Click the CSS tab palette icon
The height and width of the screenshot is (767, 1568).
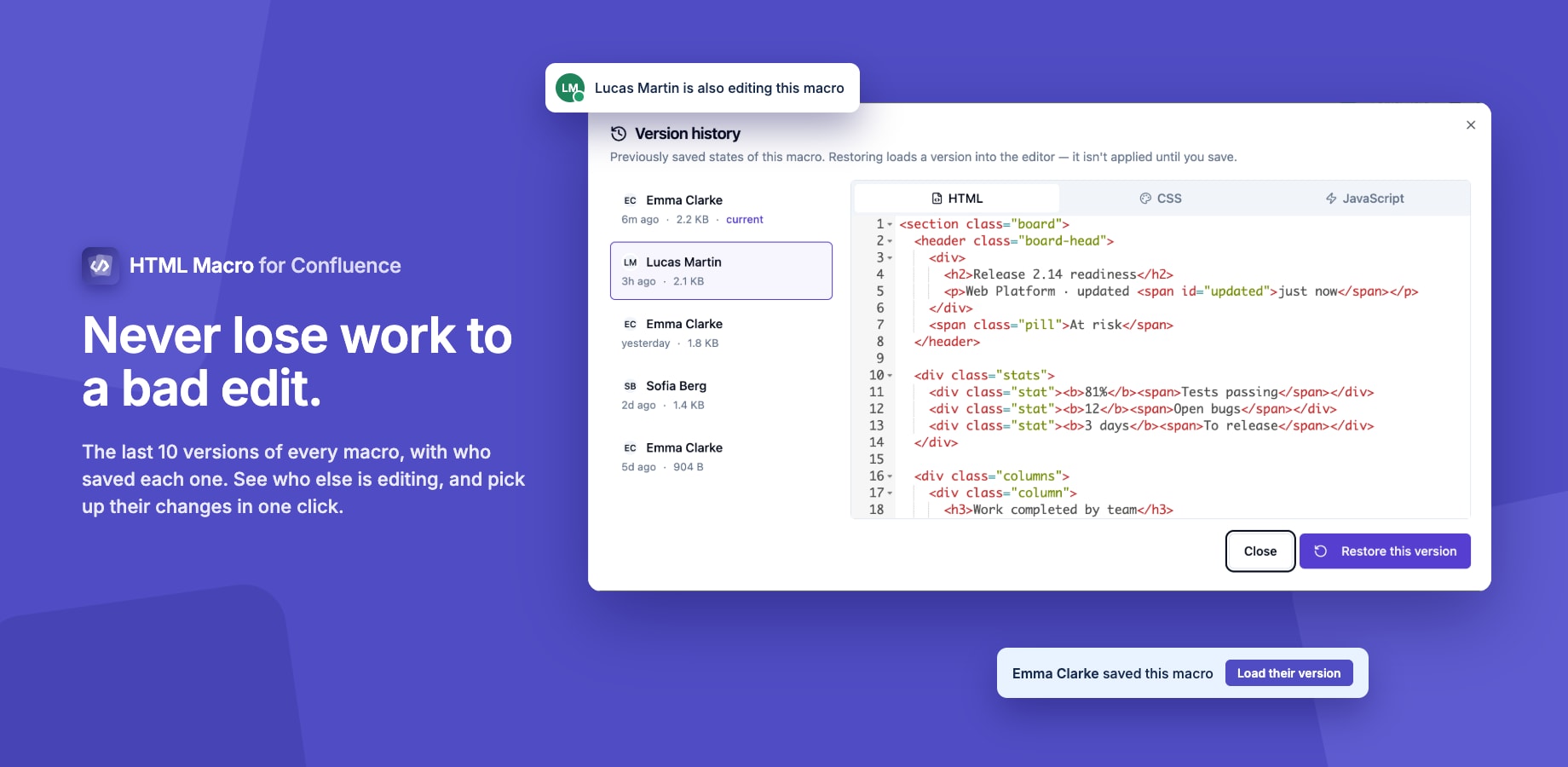(1145, 199)
